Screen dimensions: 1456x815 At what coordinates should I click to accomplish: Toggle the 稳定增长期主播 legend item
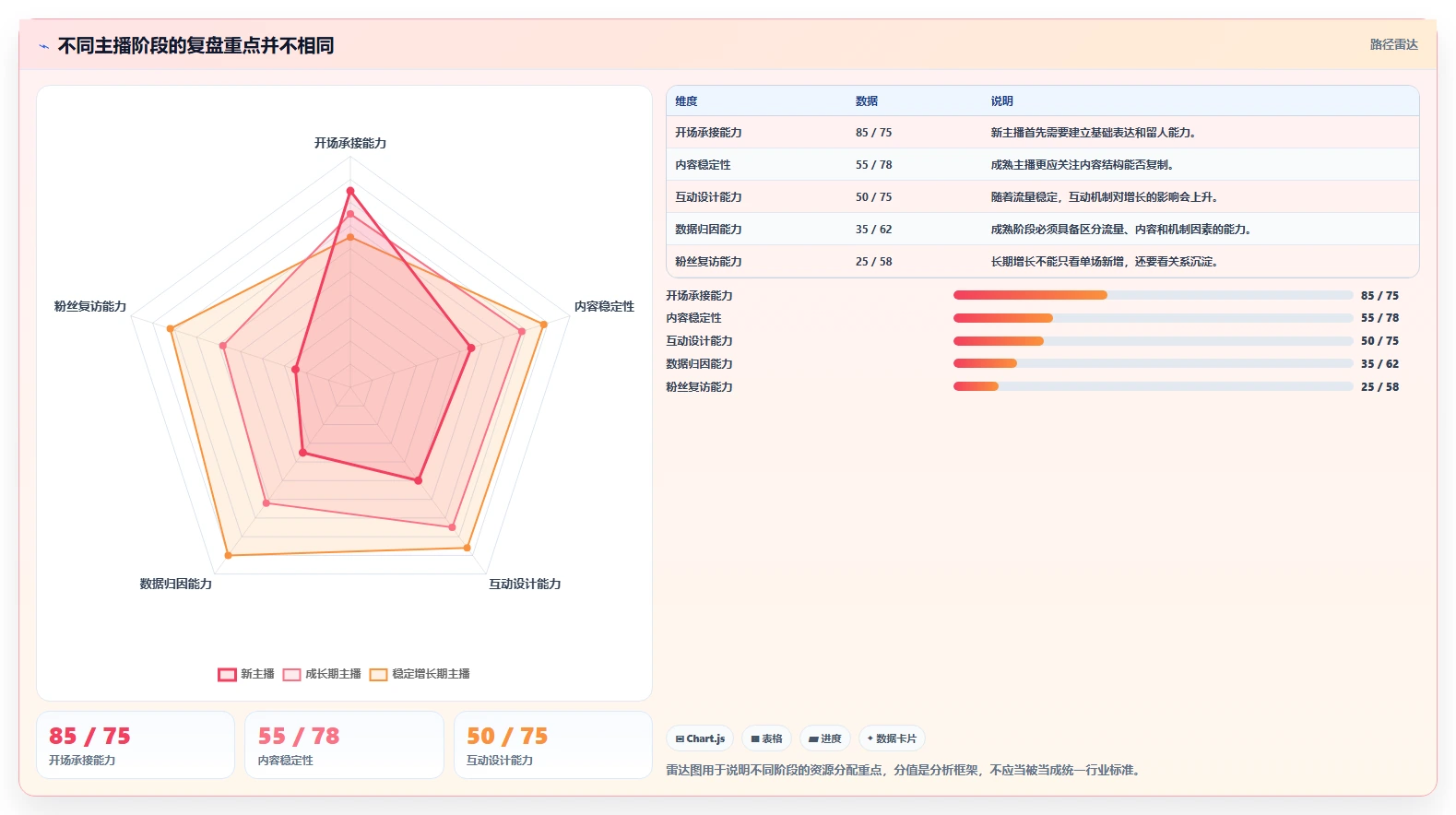[420, 674]
